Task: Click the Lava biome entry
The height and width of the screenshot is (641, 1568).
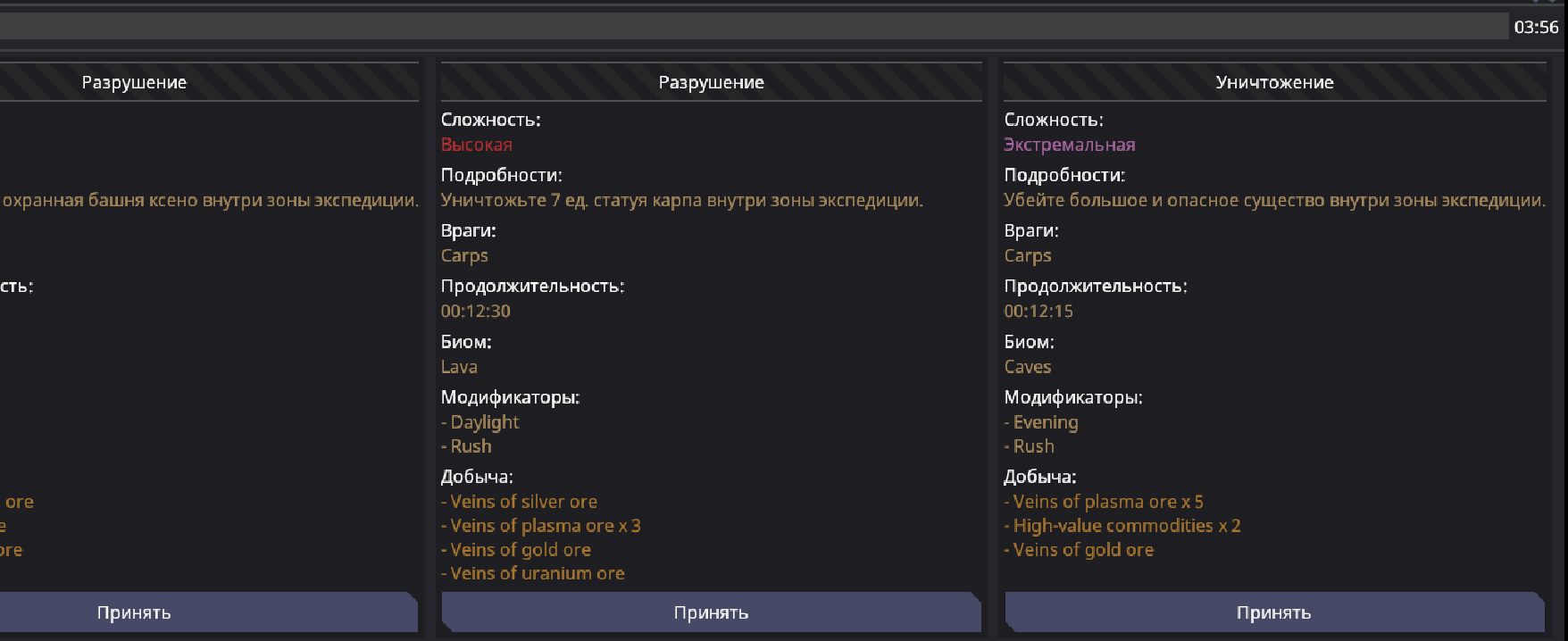Action: (x=459, y=367)
